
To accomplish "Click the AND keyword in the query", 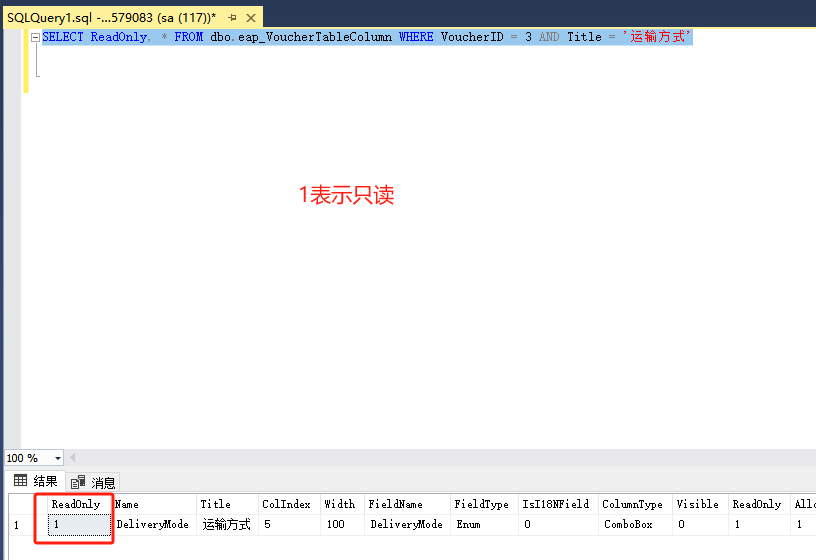I will pos(549,37).
